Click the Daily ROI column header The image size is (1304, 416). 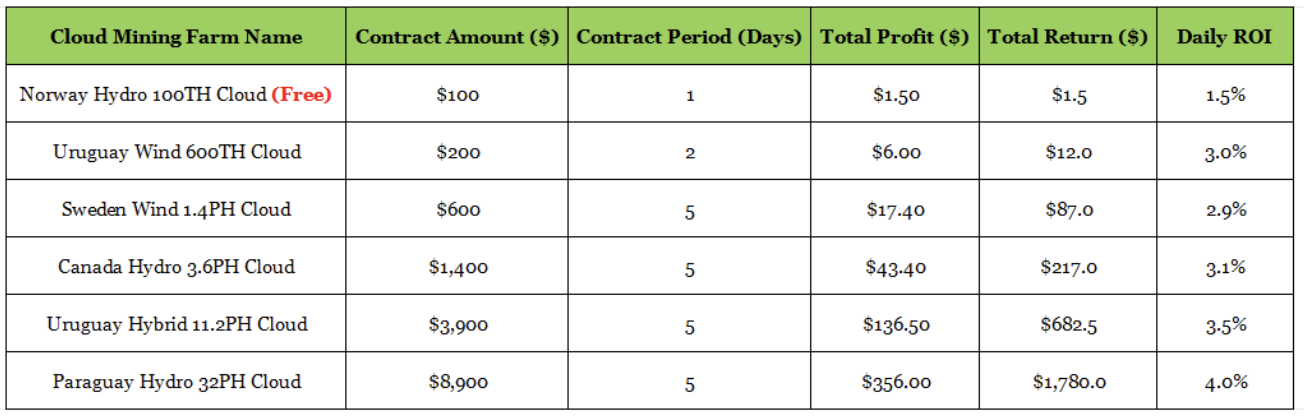[1224, 37]
